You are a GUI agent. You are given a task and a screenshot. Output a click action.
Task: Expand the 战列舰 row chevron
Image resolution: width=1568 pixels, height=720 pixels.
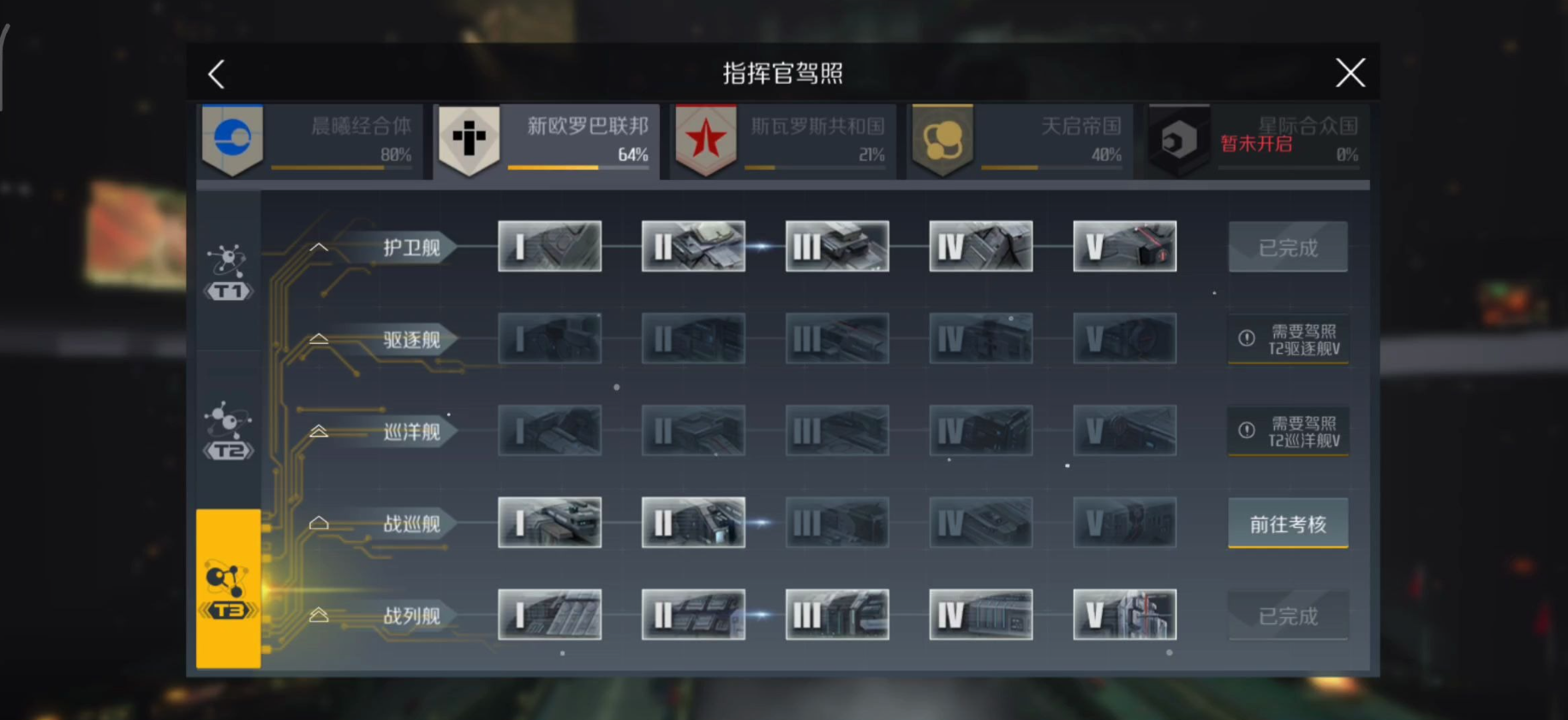tap(319, 615)
